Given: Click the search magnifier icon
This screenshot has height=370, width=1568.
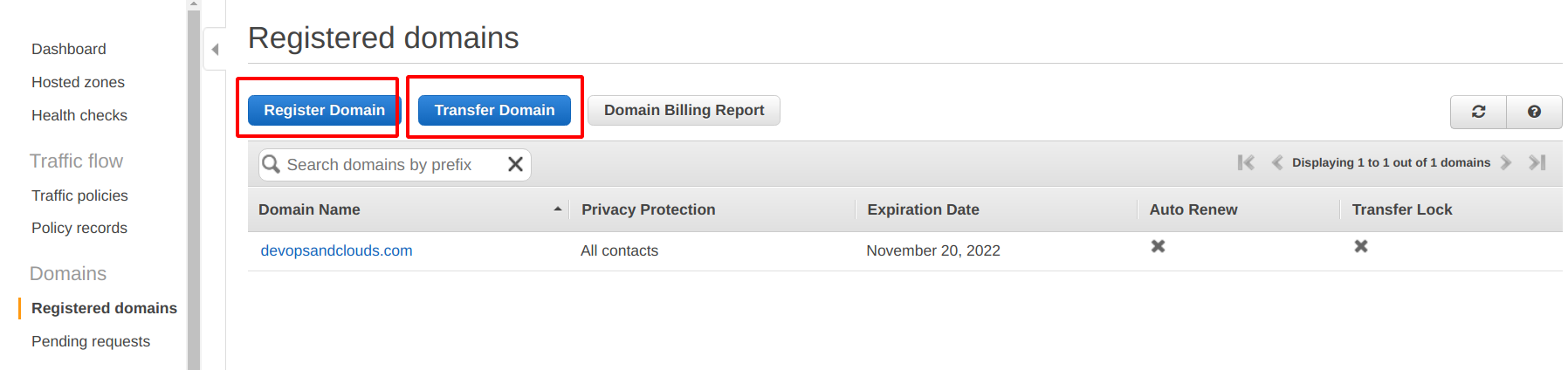Looking at the screenshot, I should pyautogui.click(x=272, y=164).
